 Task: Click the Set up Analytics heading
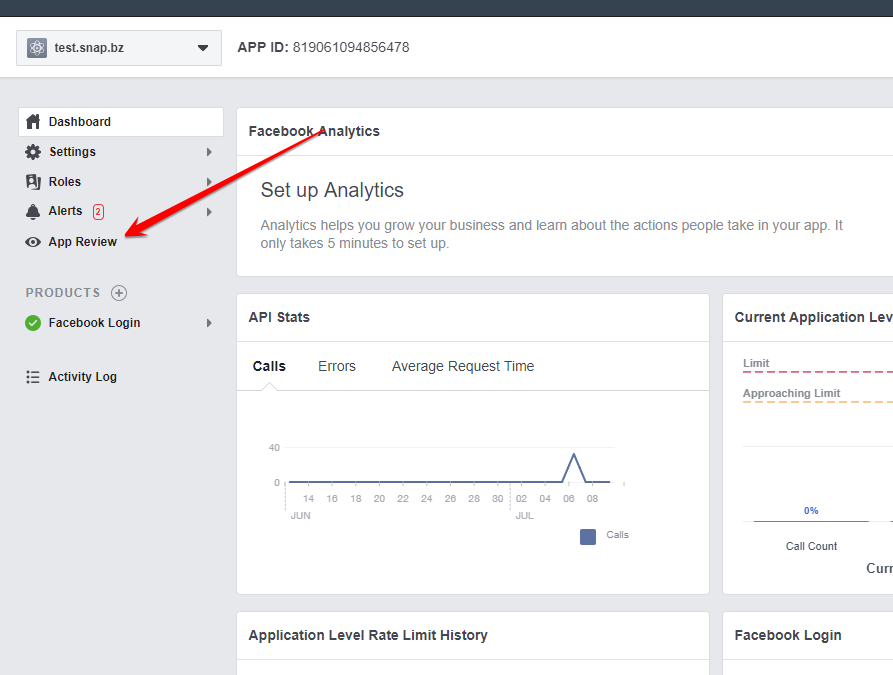click(332, 190)
